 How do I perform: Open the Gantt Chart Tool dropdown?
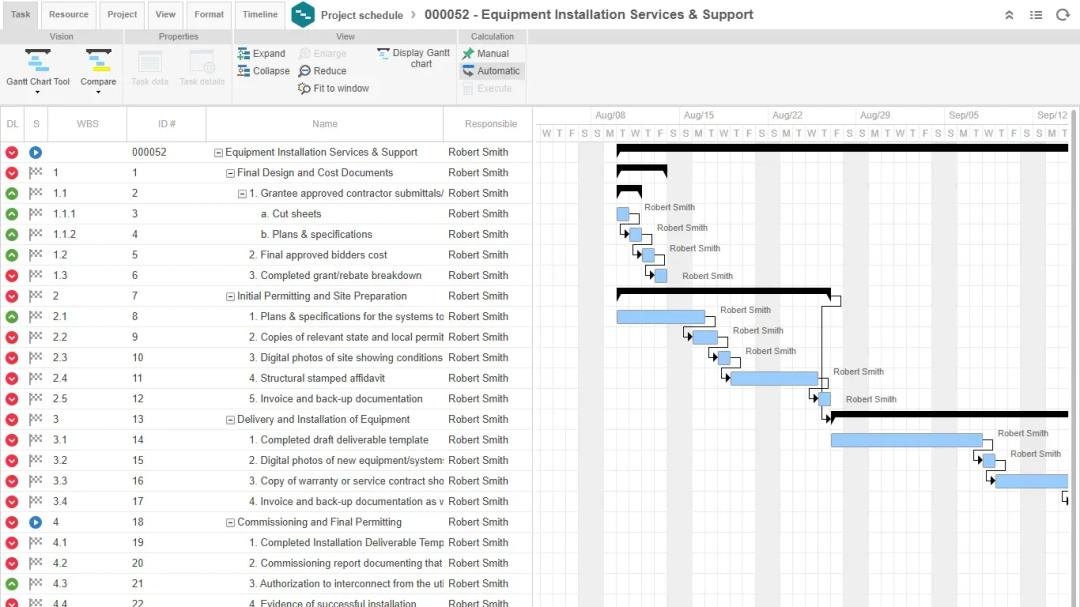[x=38, y=92]
